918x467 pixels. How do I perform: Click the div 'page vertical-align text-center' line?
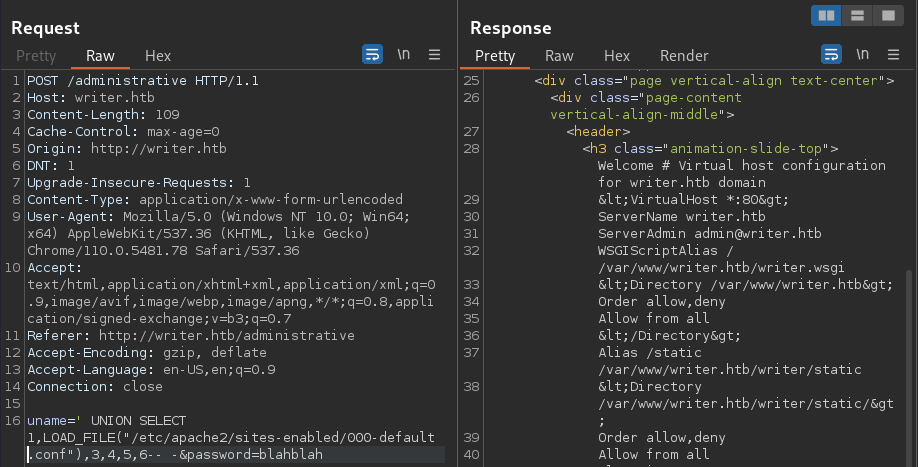click(x=714, y=81)
